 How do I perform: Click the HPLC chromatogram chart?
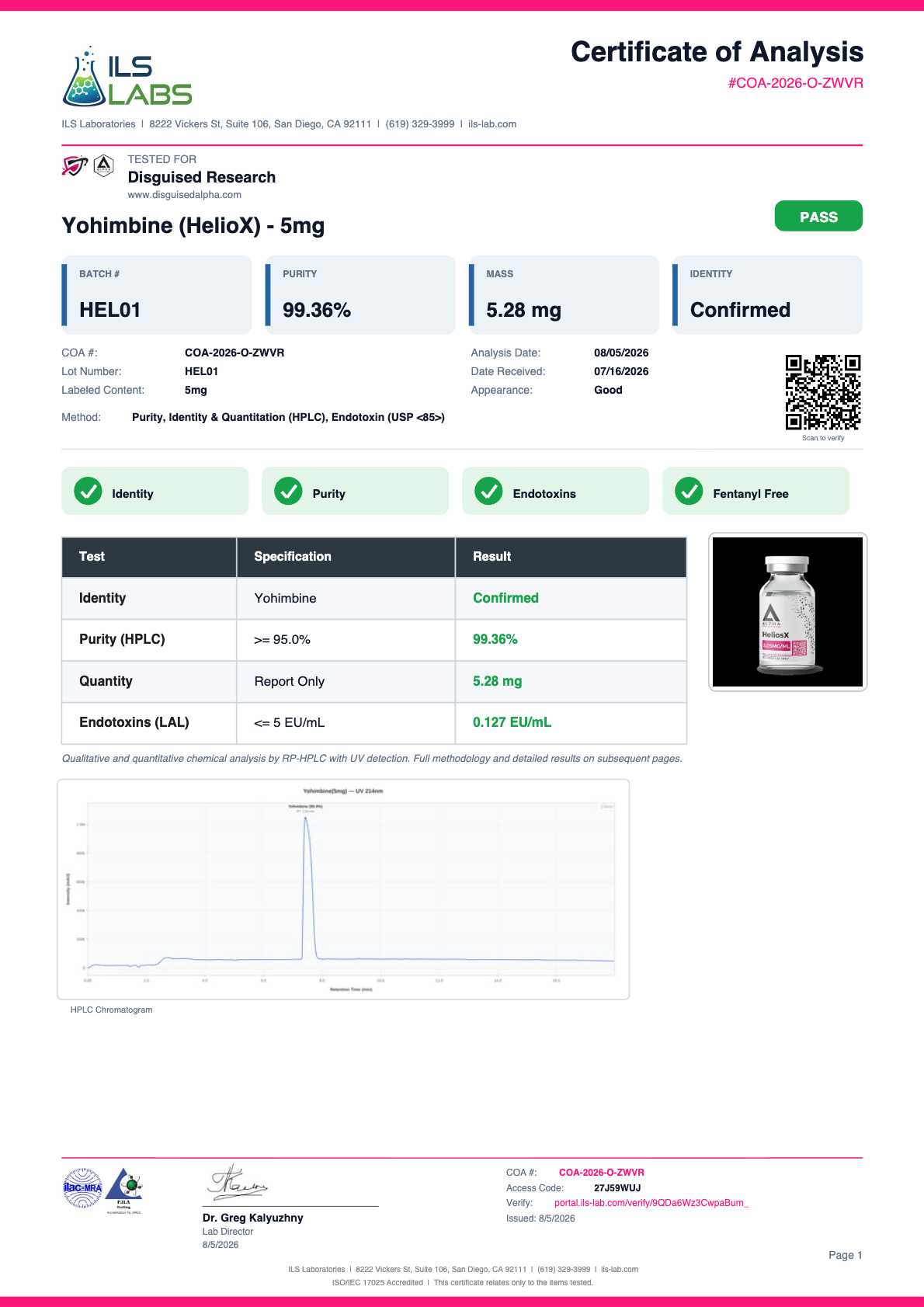343,889
